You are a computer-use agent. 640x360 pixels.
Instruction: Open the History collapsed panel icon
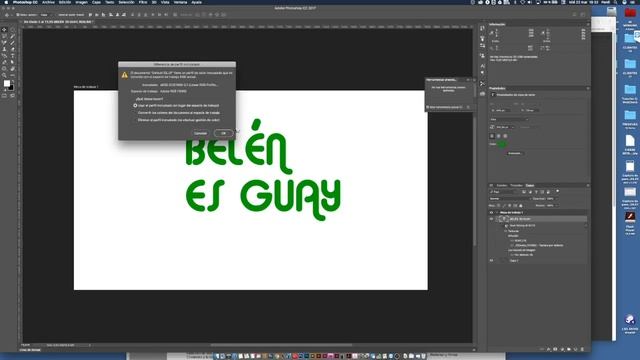click(x=482, y=29)
